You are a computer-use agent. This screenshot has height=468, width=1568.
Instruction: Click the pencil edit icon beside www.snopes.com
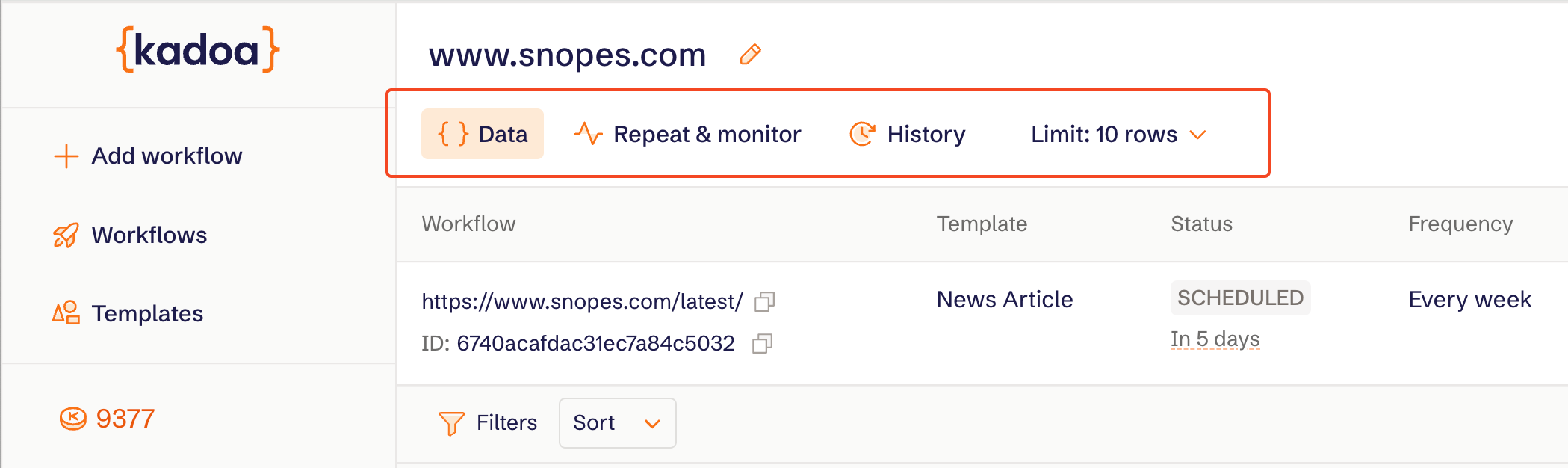coord(750,55)
